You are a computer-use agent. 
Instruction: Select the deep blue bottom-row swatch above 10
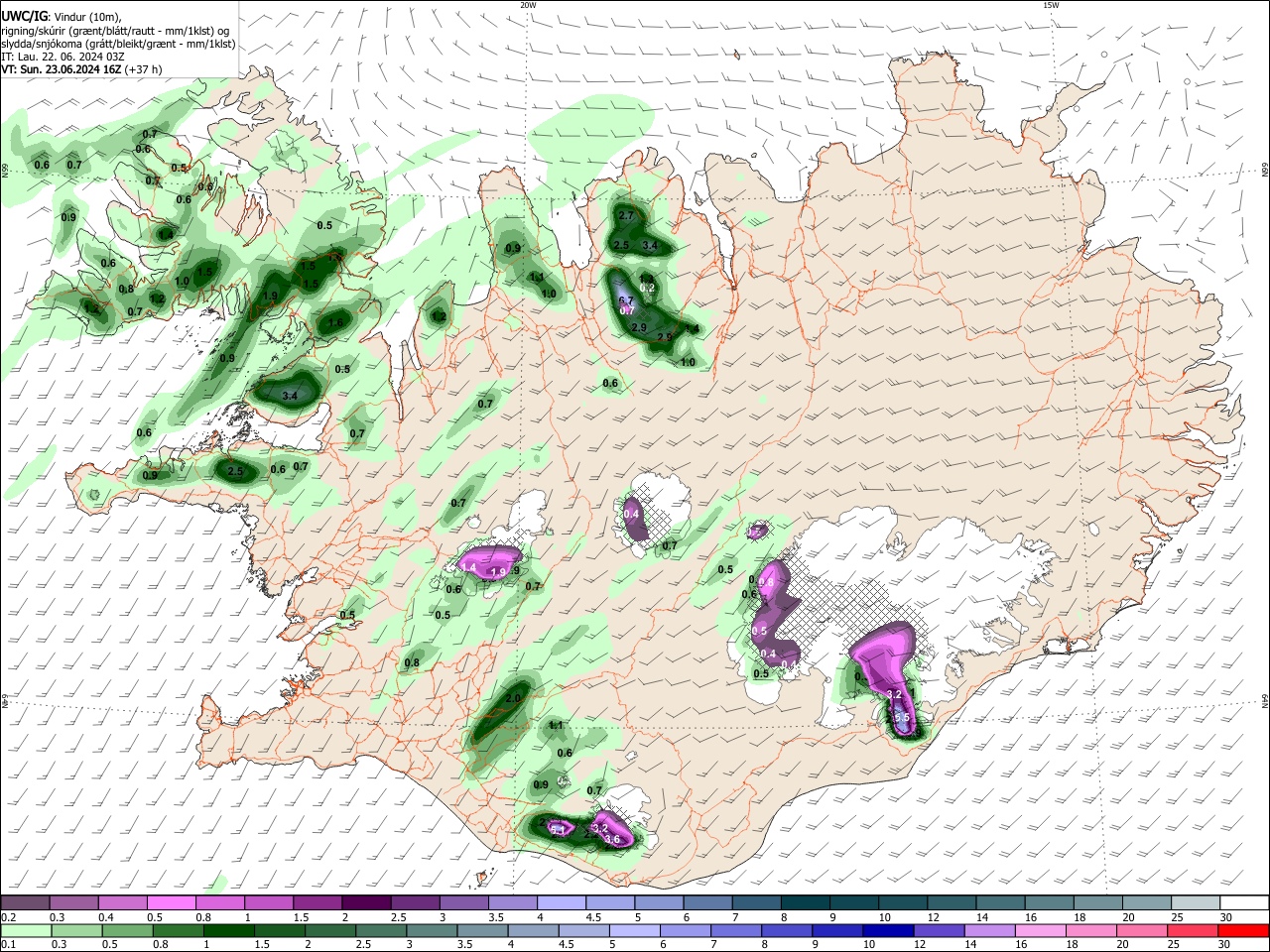(889, 931)
